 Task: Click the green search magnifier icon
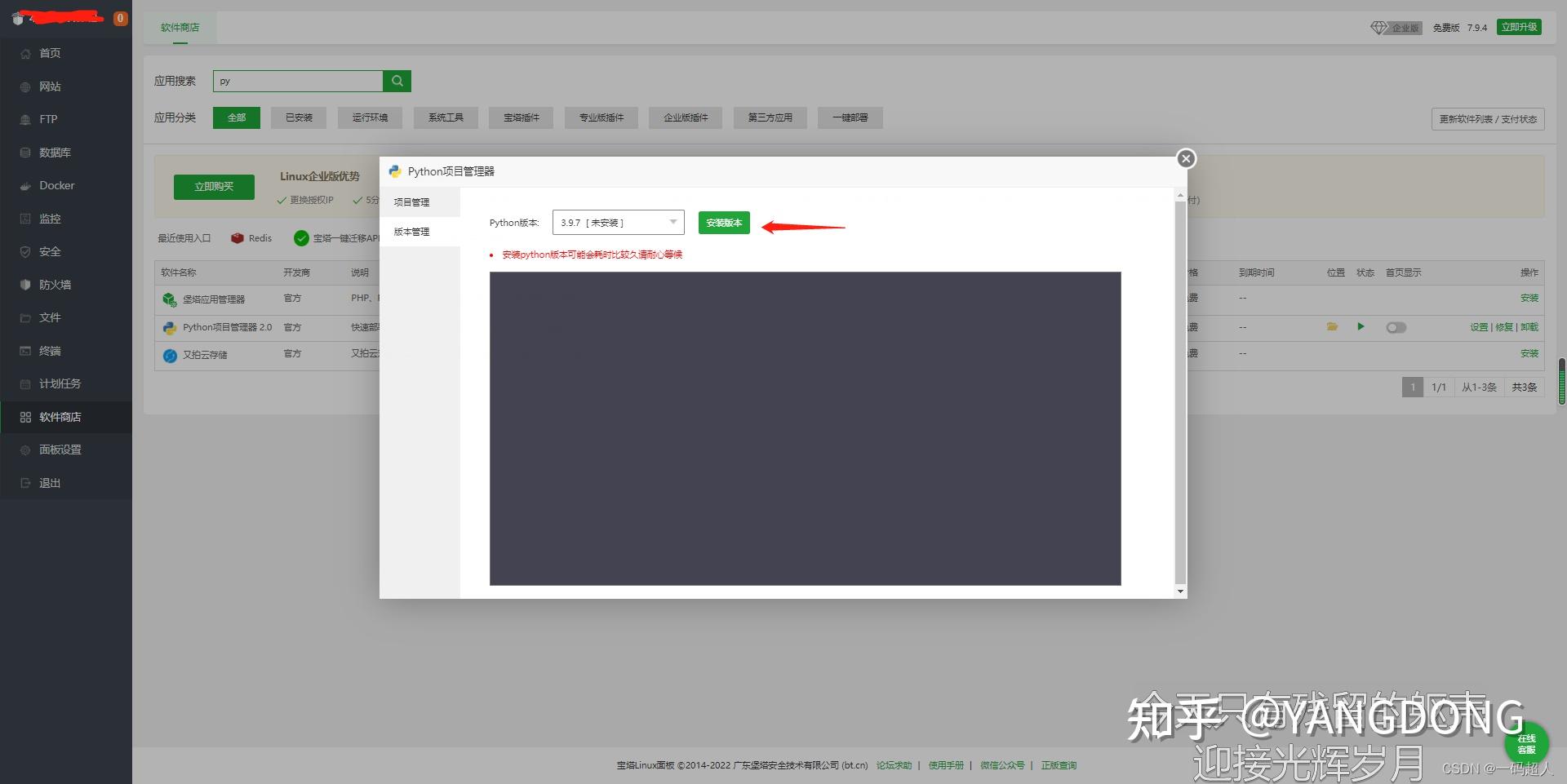pos(397,81)
